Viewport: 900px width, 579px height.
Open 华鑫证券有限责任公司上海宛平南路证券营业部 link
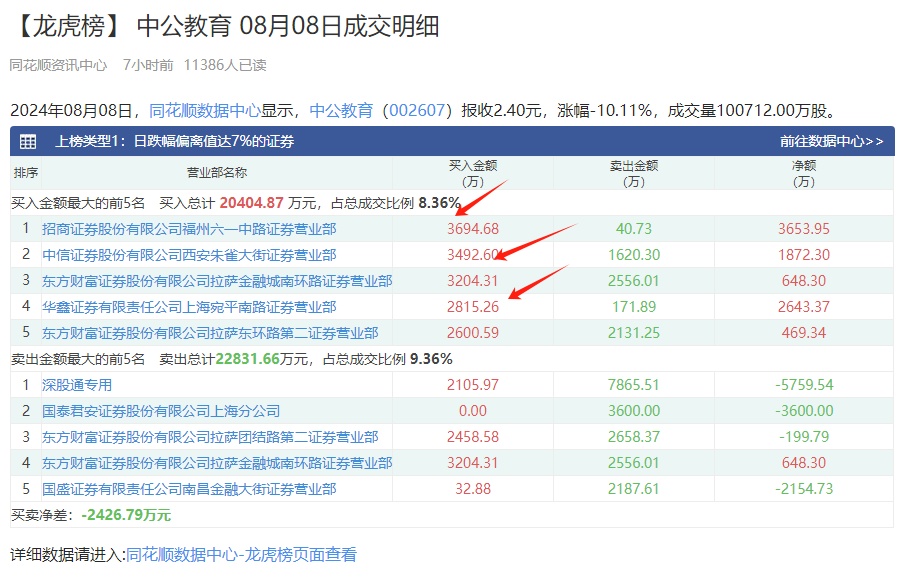coord(189,307)
